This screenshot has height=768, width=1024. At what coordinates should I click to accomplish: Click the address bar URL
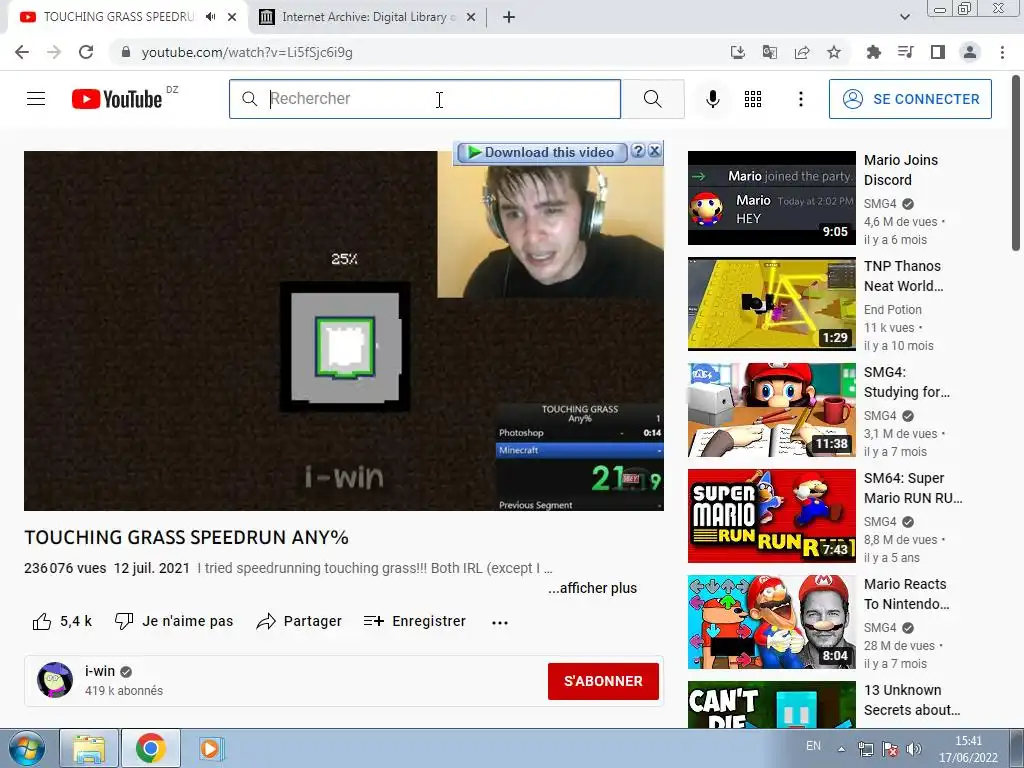247,52
